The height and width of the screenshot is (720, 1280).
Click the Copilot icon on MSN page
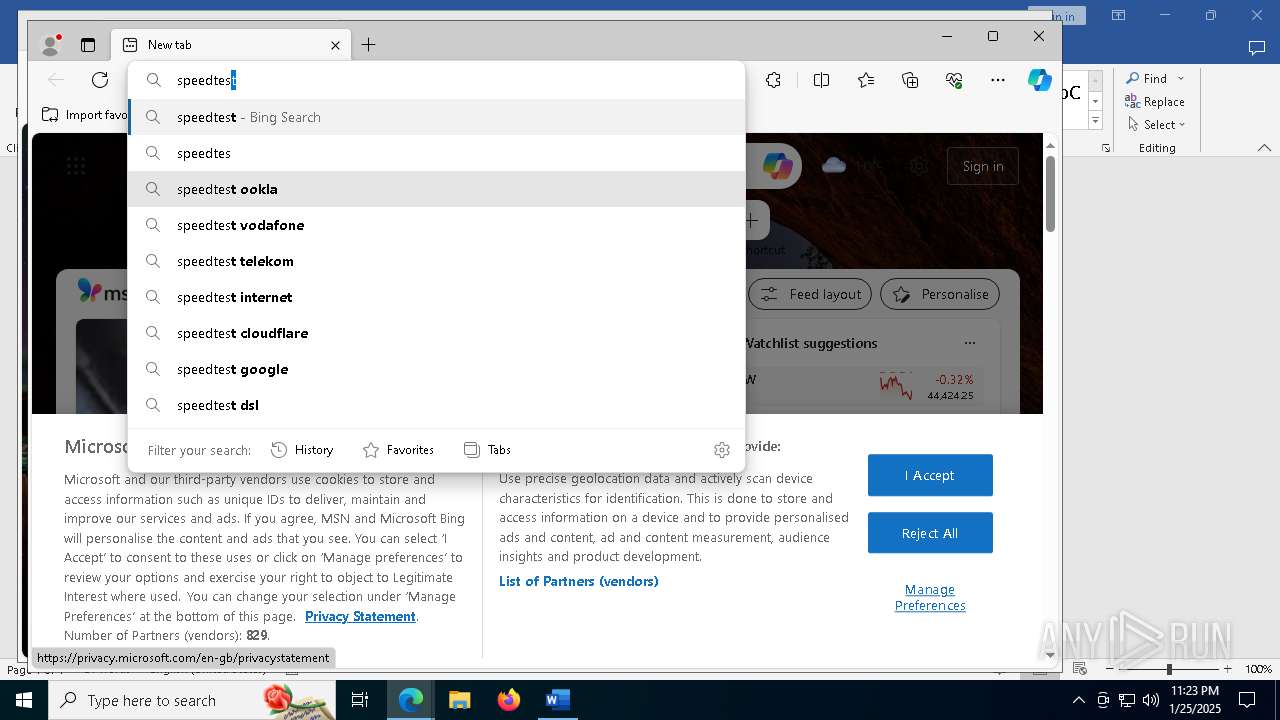[778, 166]
